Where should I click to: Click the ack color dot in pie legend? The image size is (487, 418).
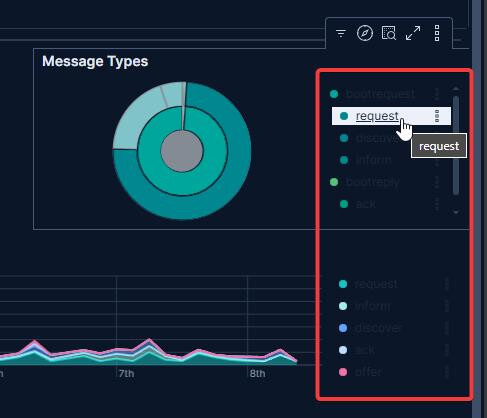tap(344, 204)
